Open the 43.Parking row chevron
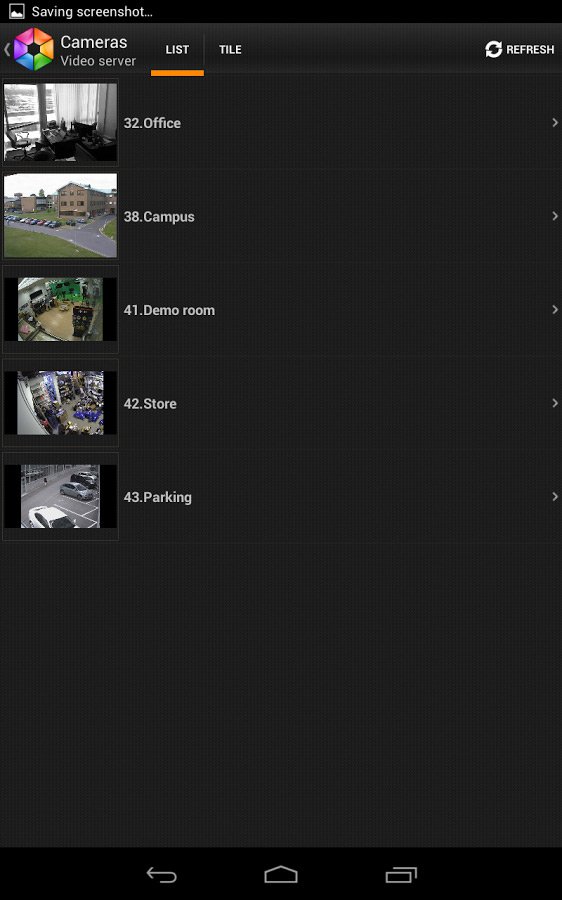562x900 pixels. pyautogui.click(x=555, y=496)
